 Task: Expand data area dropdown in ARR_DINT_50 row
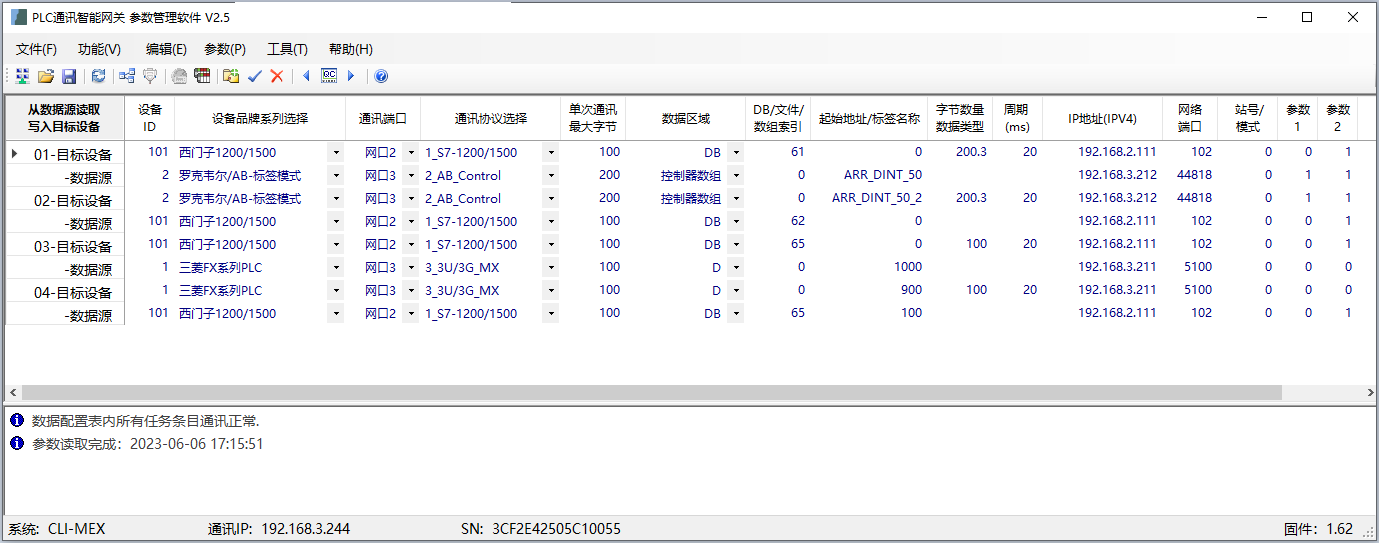tap(735, 176)
